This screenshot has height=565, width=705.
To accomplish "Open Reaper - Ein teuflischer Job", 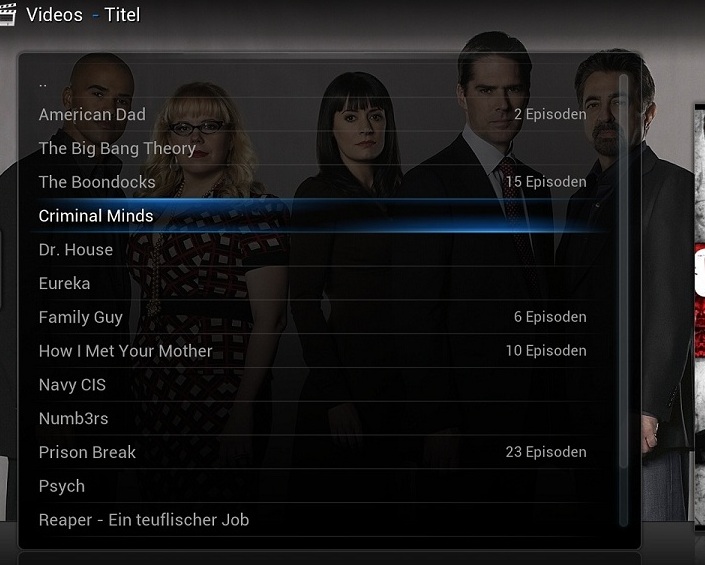I will (317, 520).
